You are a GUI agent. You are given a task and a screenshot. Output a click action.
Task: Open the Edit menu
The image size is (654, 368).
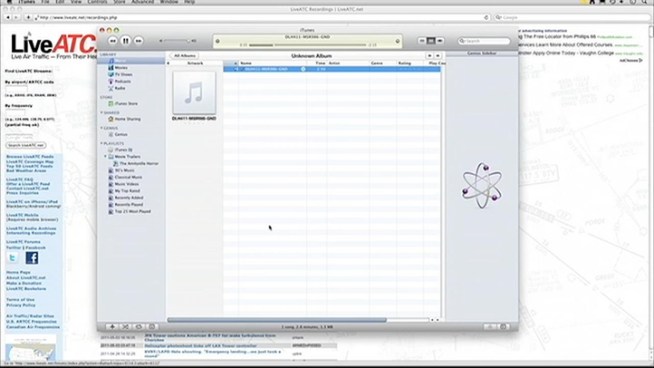(60, 2)
